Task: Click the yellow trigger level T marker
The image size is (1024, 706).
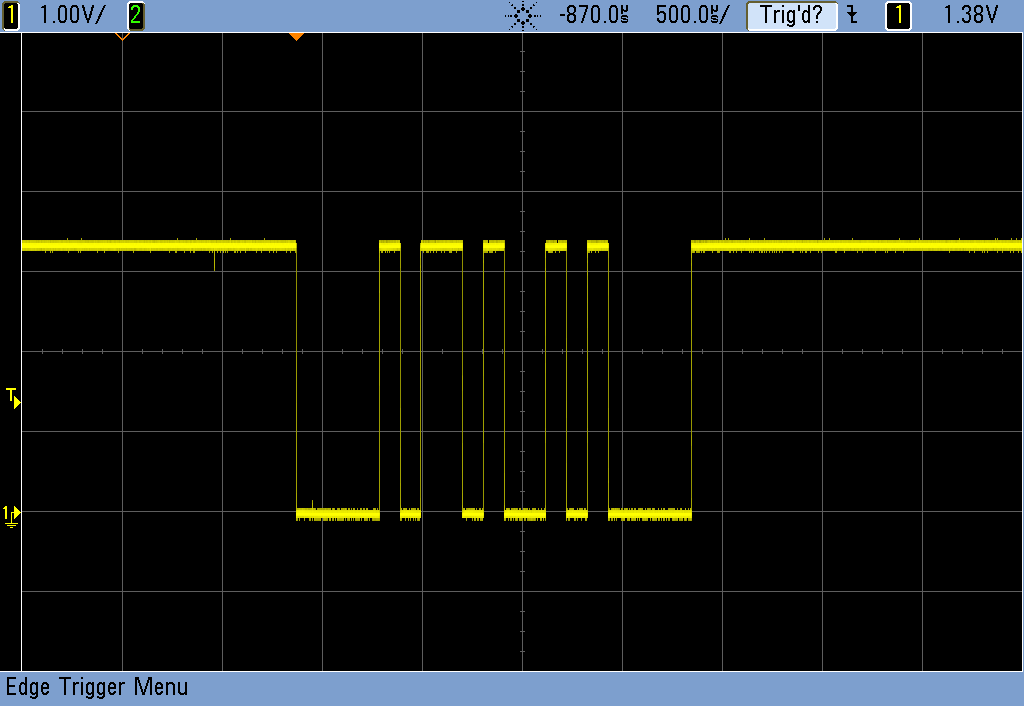Action: click(x=13, y=398)
